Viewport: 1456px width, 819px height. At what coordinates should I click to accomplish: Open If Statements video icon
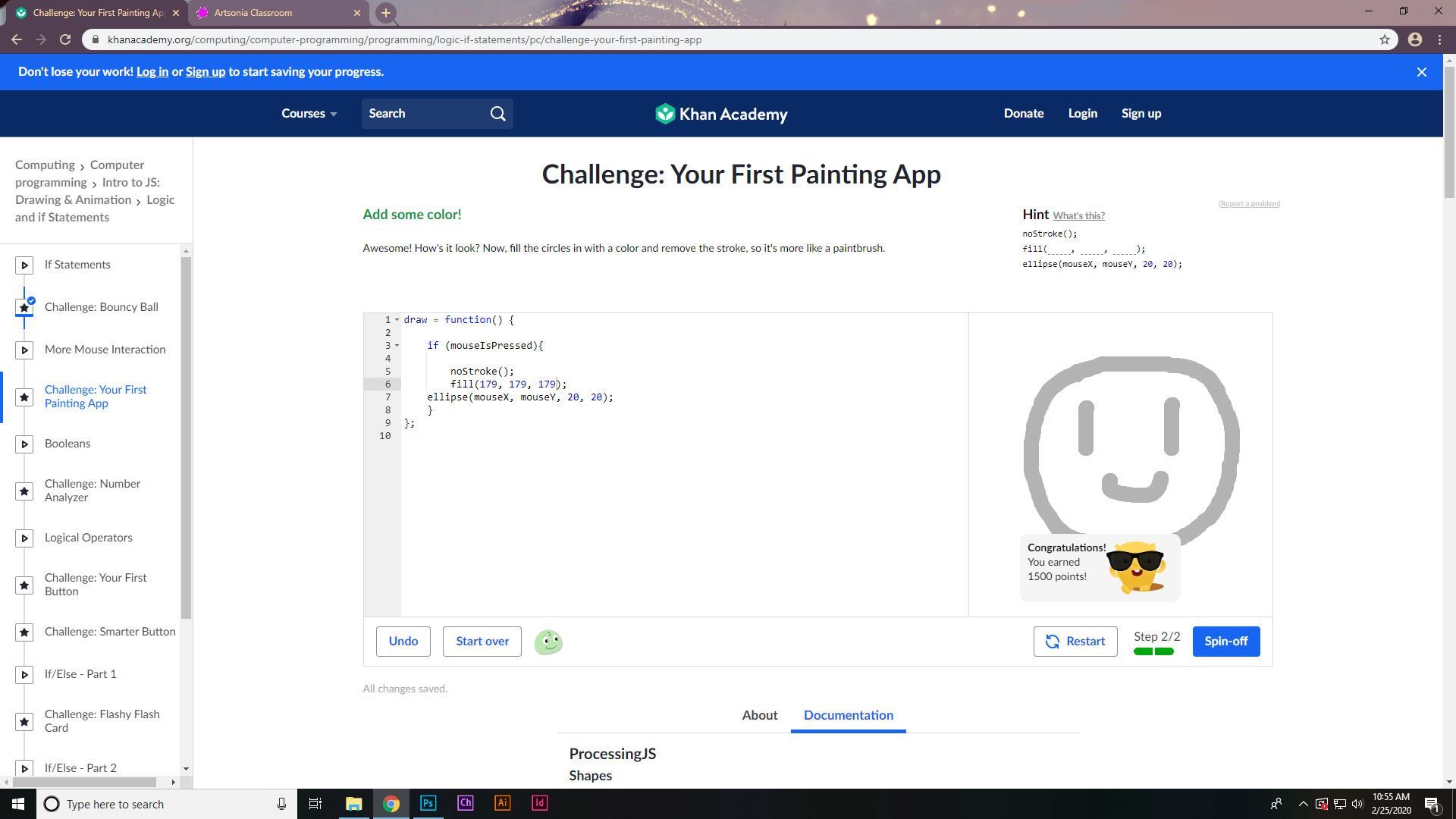[24, 265]
